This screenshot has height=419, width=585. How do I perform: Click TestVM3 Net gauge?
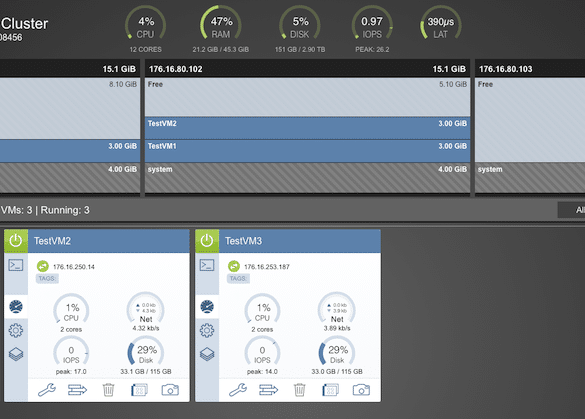pyautogui.click(x=337, y=309)
